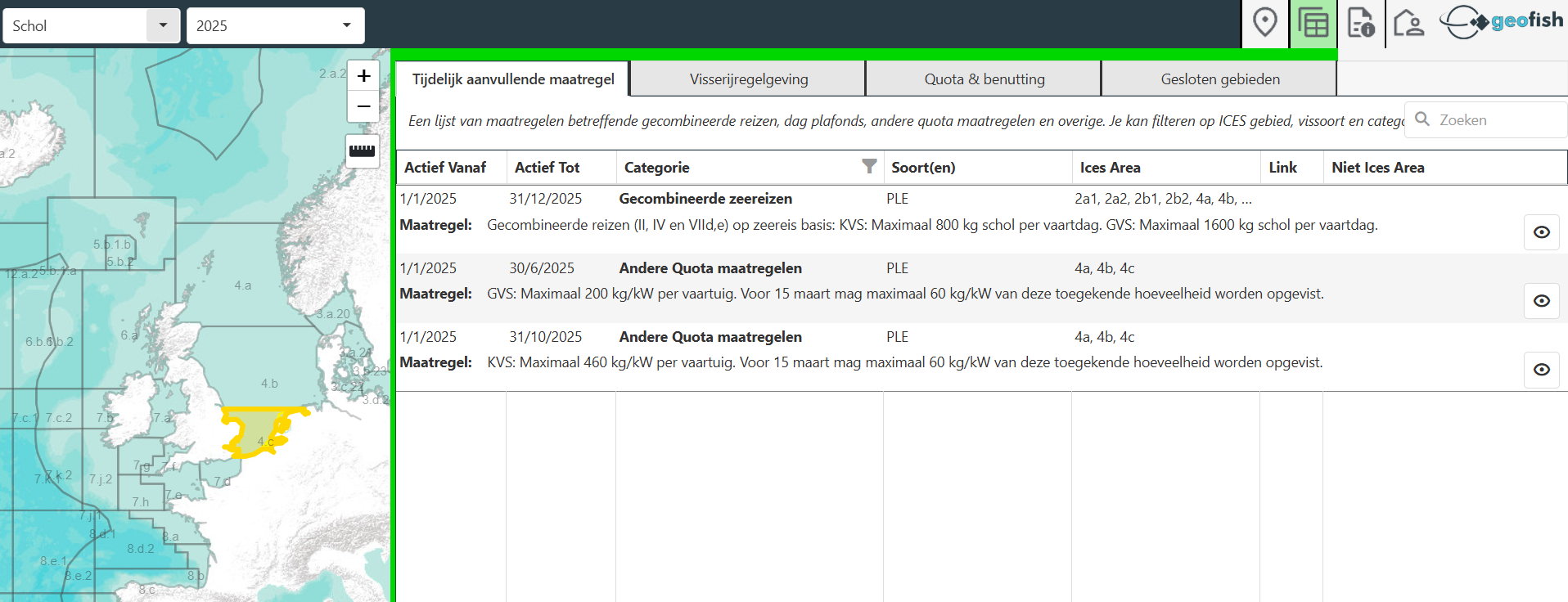Click the Categorie column filter icon
Image resolution: width=1568 pixels, height=602 pixels.
[869, 167]
